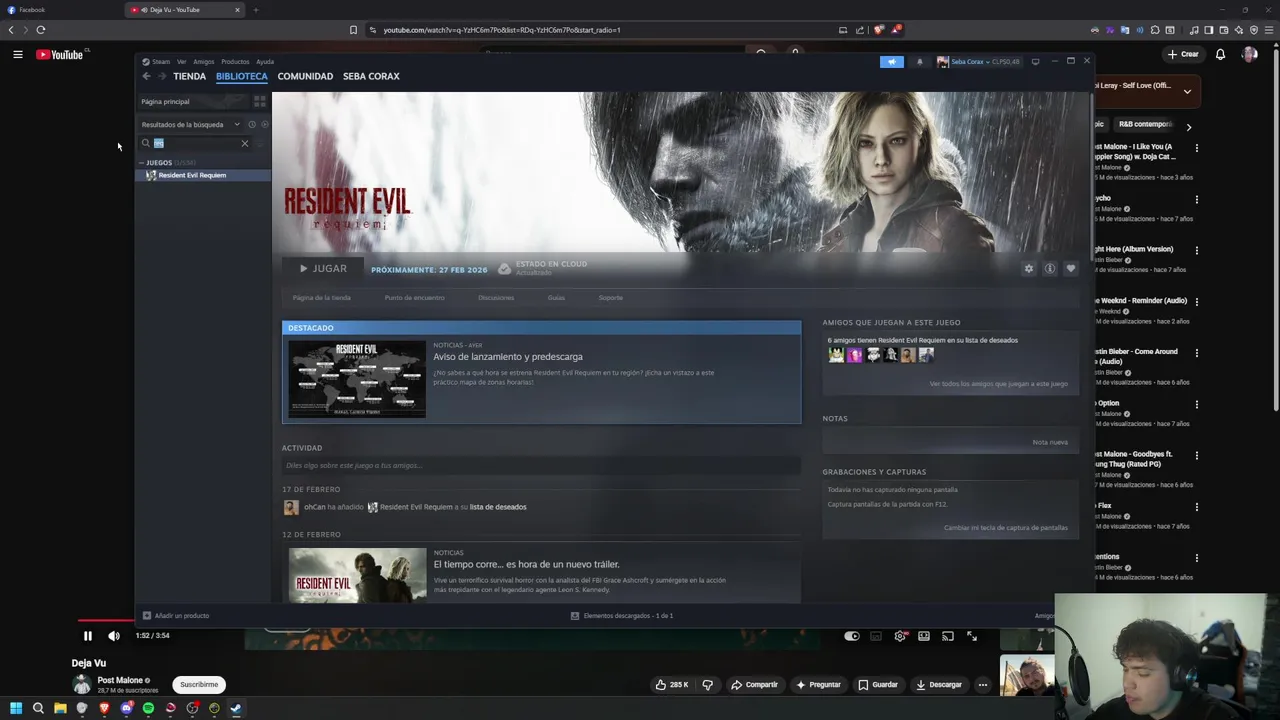Screen dimensions: 1280x720
Task: Open game information icon
Action: point(1050,268)
